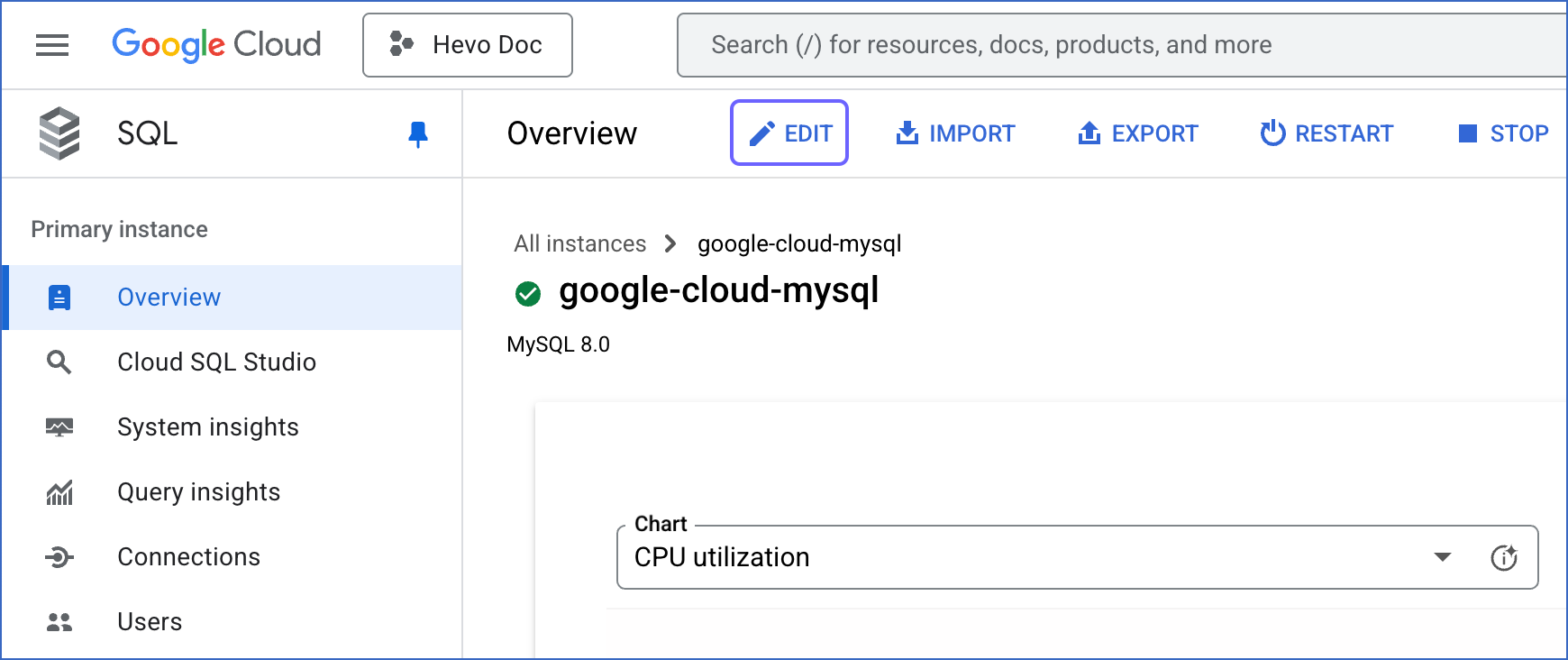Click the System insights monitor icon

pos(59,427)
